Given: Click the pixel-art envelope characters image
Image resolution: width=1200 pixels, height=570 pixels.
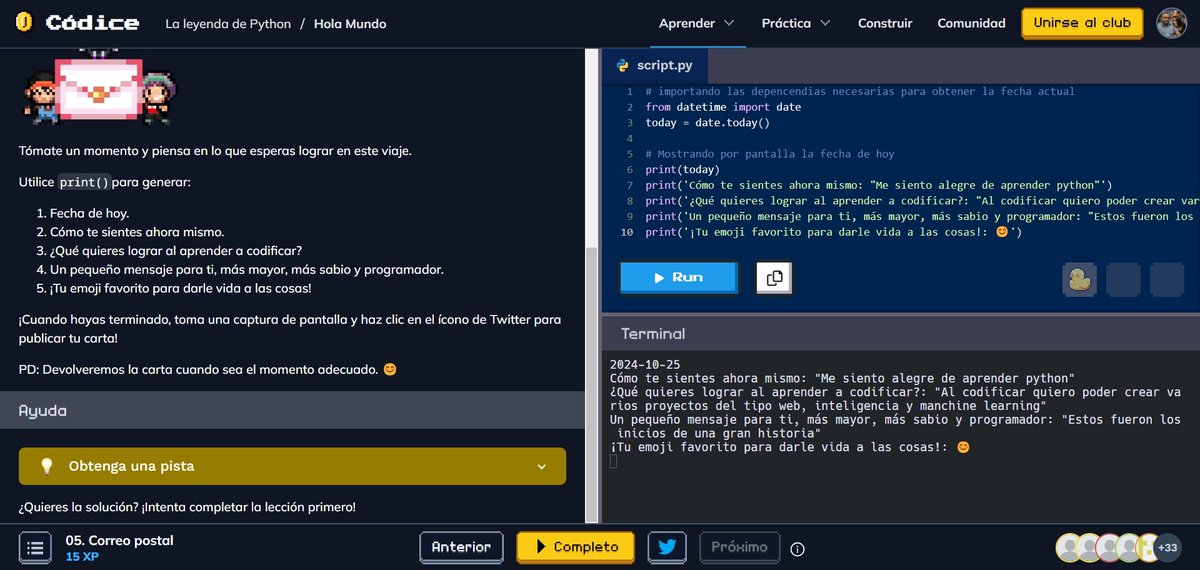Looking at the screenshot, I should 99,88.
